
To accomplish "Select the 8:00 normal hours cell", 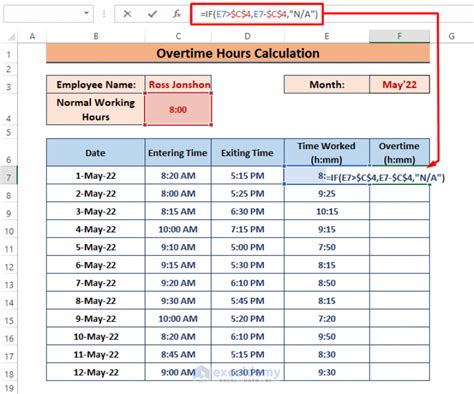I will coord(178,109).
